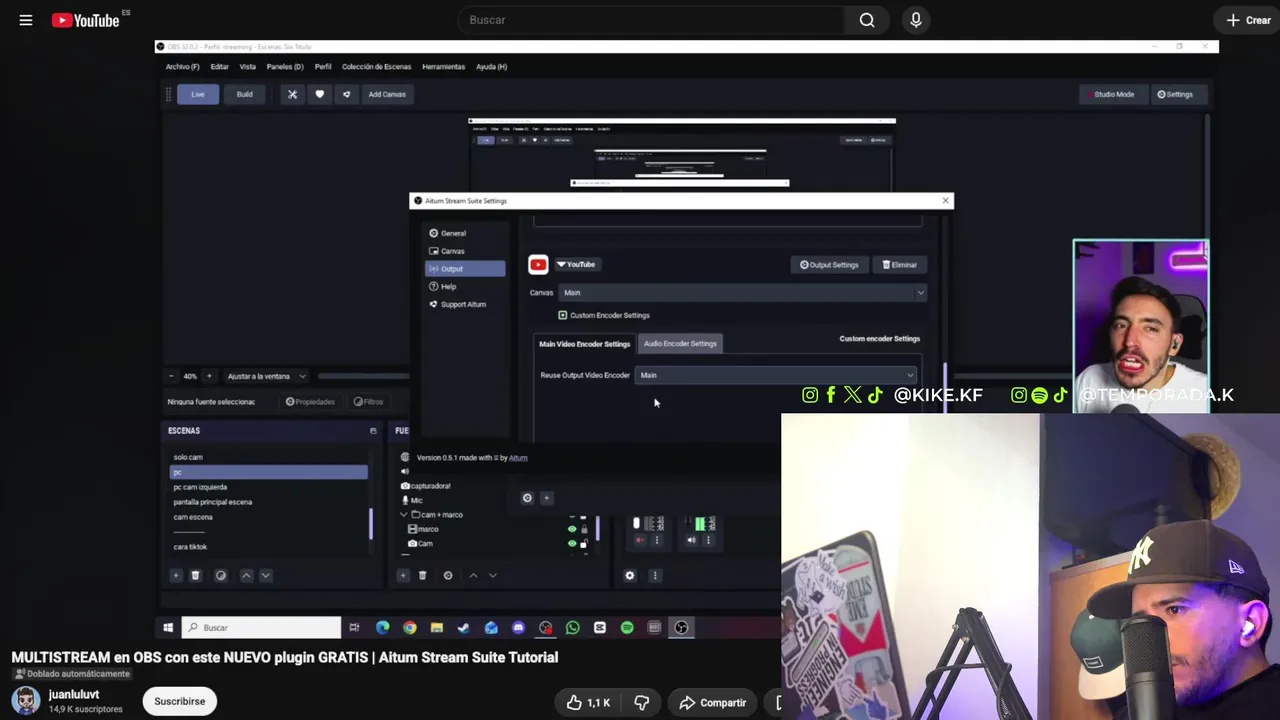Click the YouTube search magnifier button
Viewport: 1280px width, 720px height.
tap(867, 20)
